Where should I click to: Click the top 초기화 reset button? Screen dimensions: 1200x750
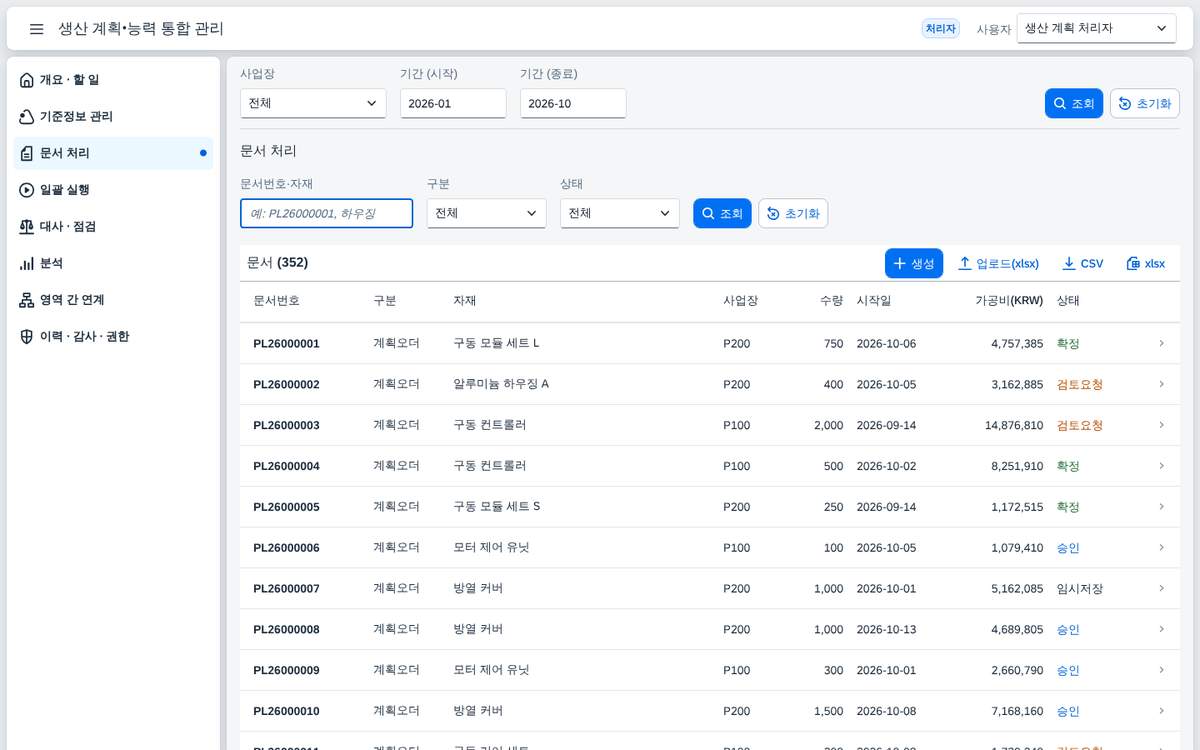[x=1144, y=104]
